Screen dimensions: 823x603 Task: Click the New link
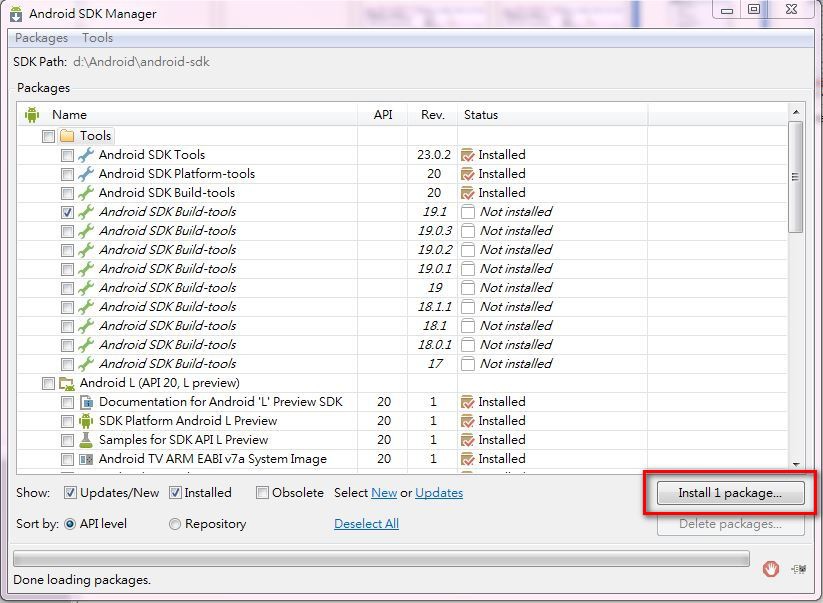pyautogui.click(x=384, y=493)
